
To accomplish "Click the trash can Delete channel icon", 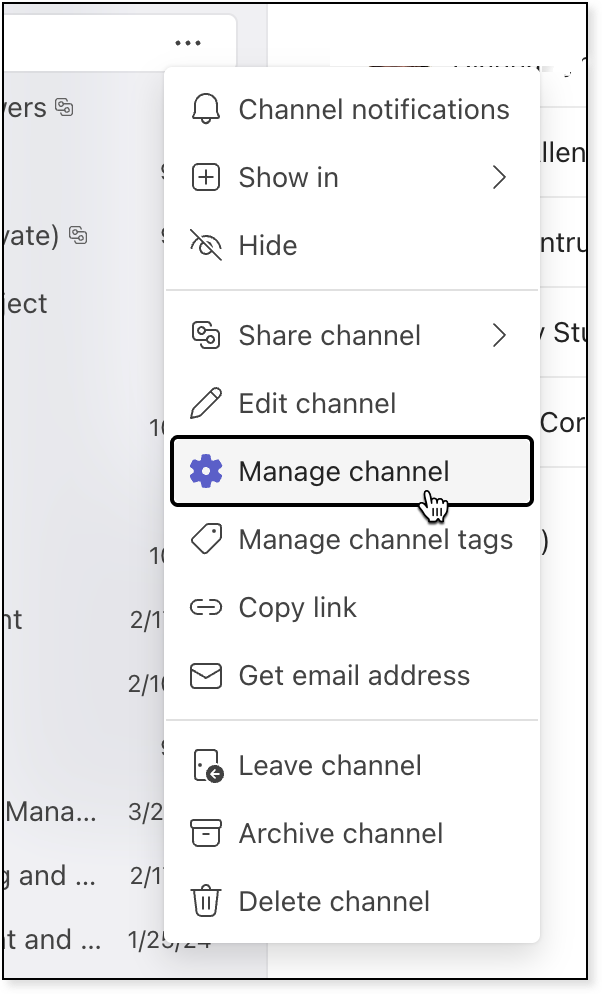I will tap(205, 902).
